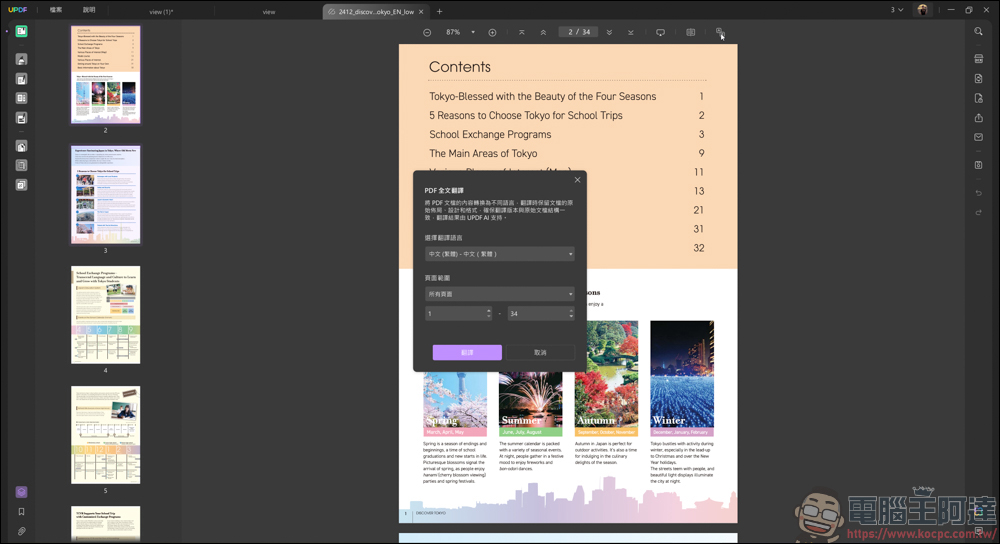Click the Undo arrow in right sidebar
The height and width of the screenshot is (544, 1000).
[x=978, y=193]
